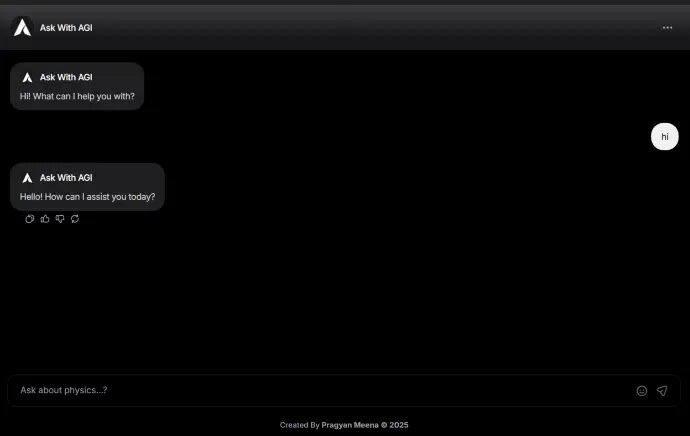
Task: Click the logo icon in the second assistant message
Action: (x=27, y=178)
